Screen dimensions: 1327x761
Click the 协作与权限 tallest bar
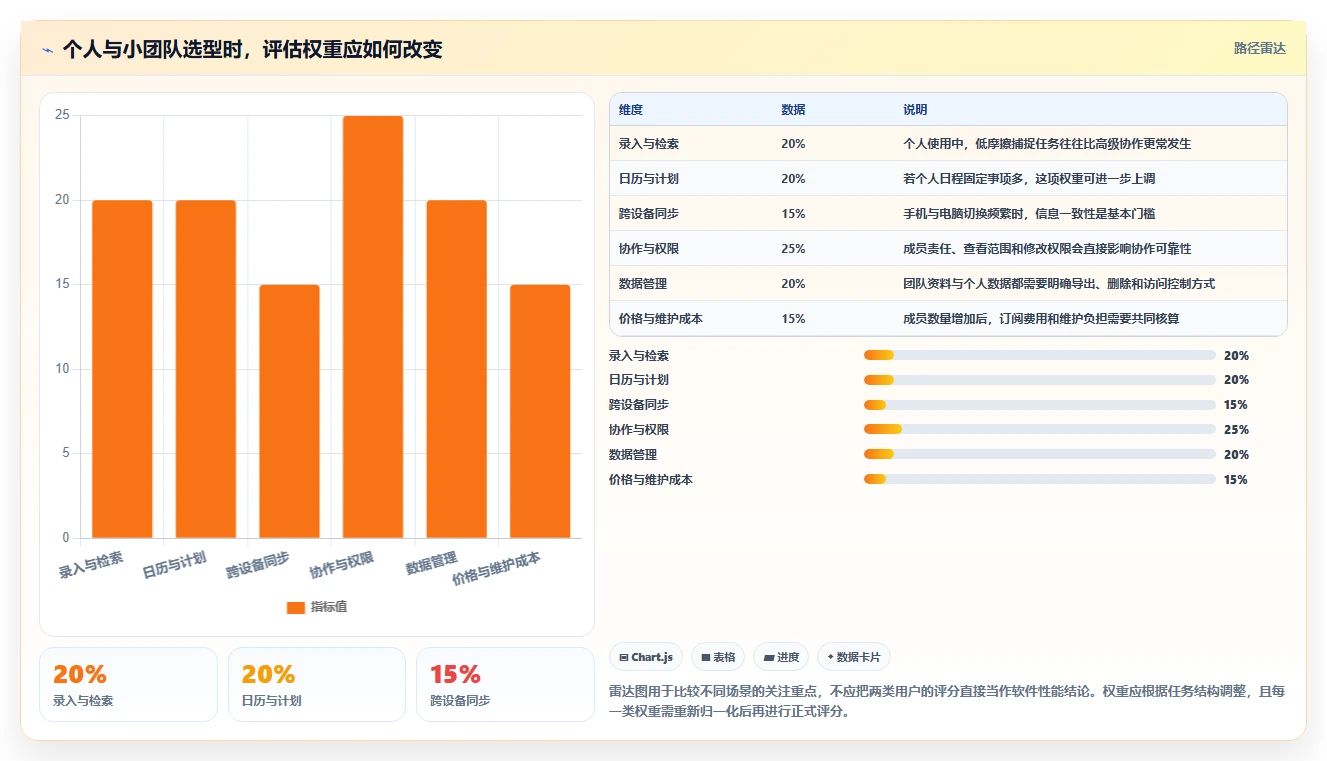(373, 327)
